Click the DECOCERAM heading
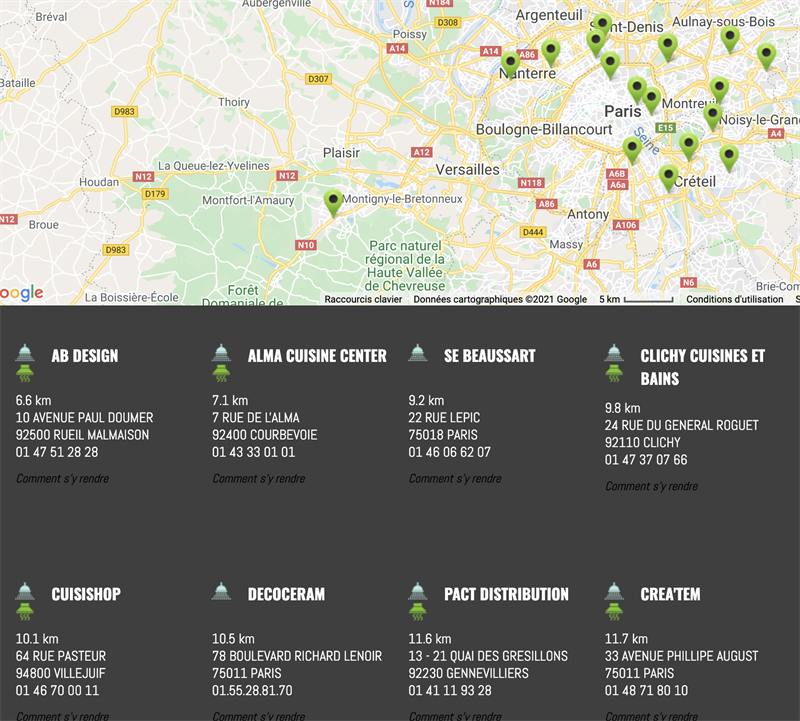This screenshot has width=800, height=721. click(286, 594)
